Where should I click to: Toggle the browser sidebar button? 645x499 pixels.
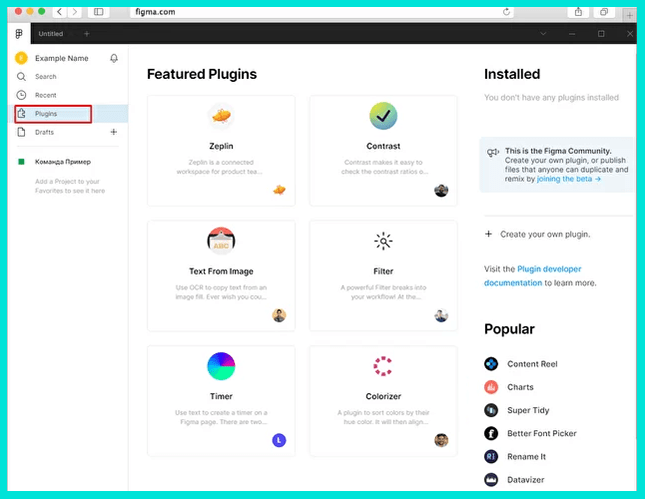click(99, 12)
